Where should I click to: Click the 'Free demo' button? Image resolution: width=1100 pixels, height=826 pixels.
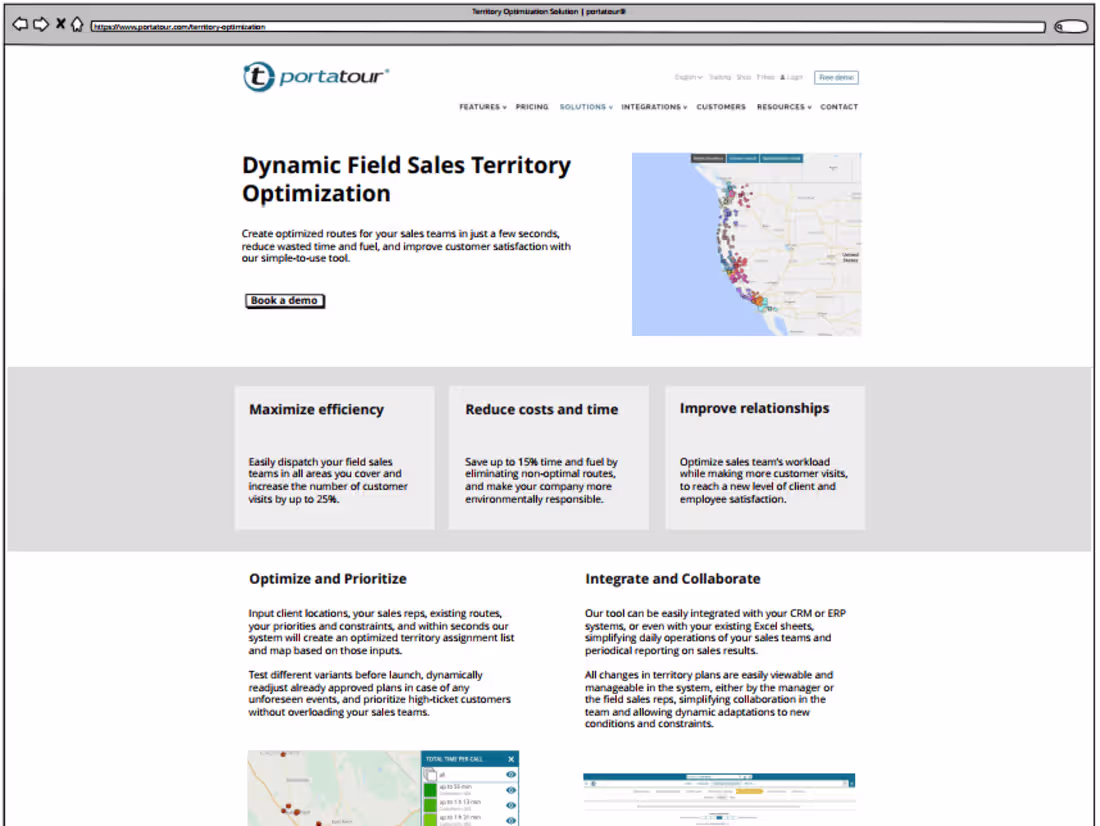point(836,77)
